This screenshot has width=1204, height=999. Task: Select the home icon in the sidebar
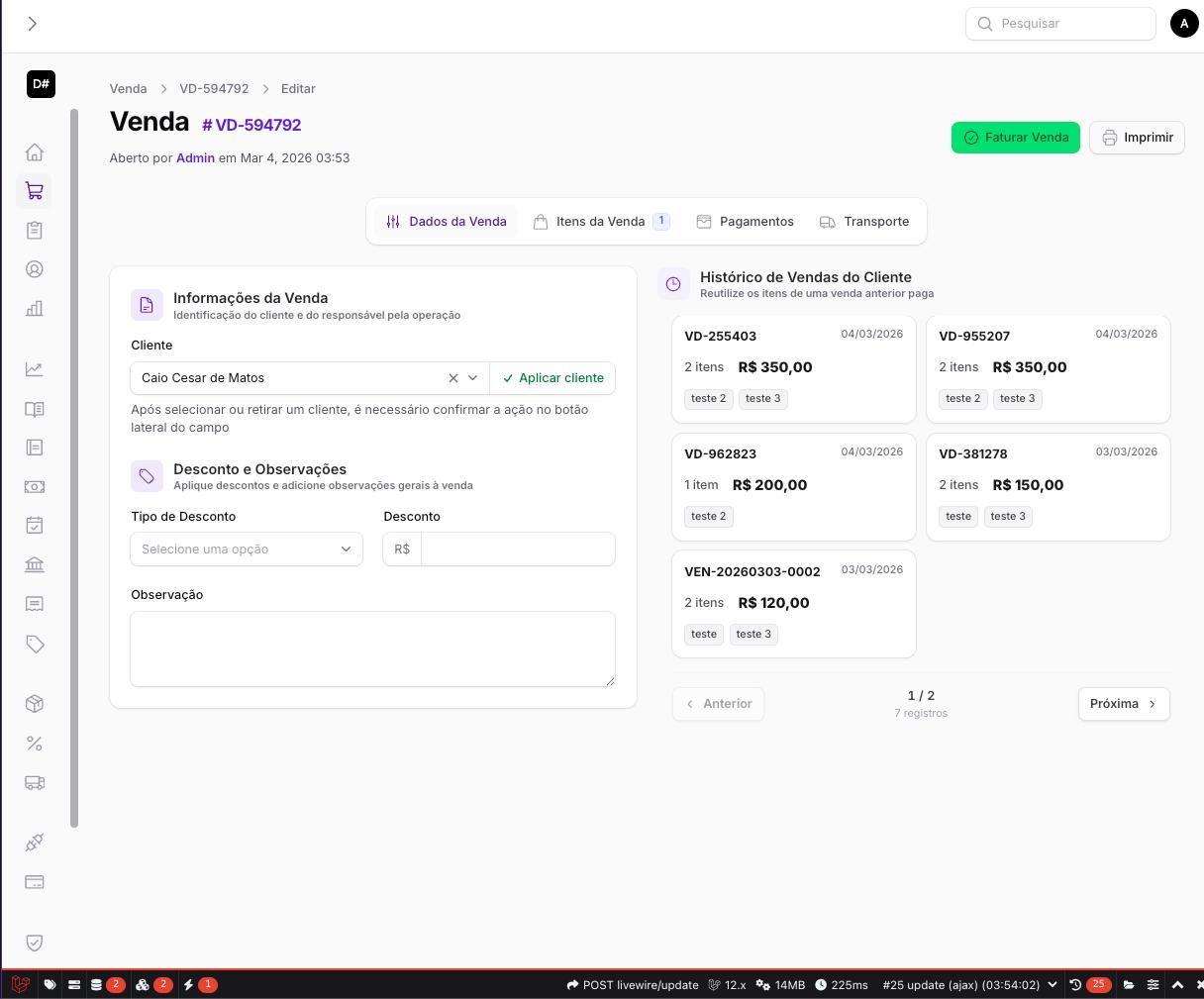(35, 151)
